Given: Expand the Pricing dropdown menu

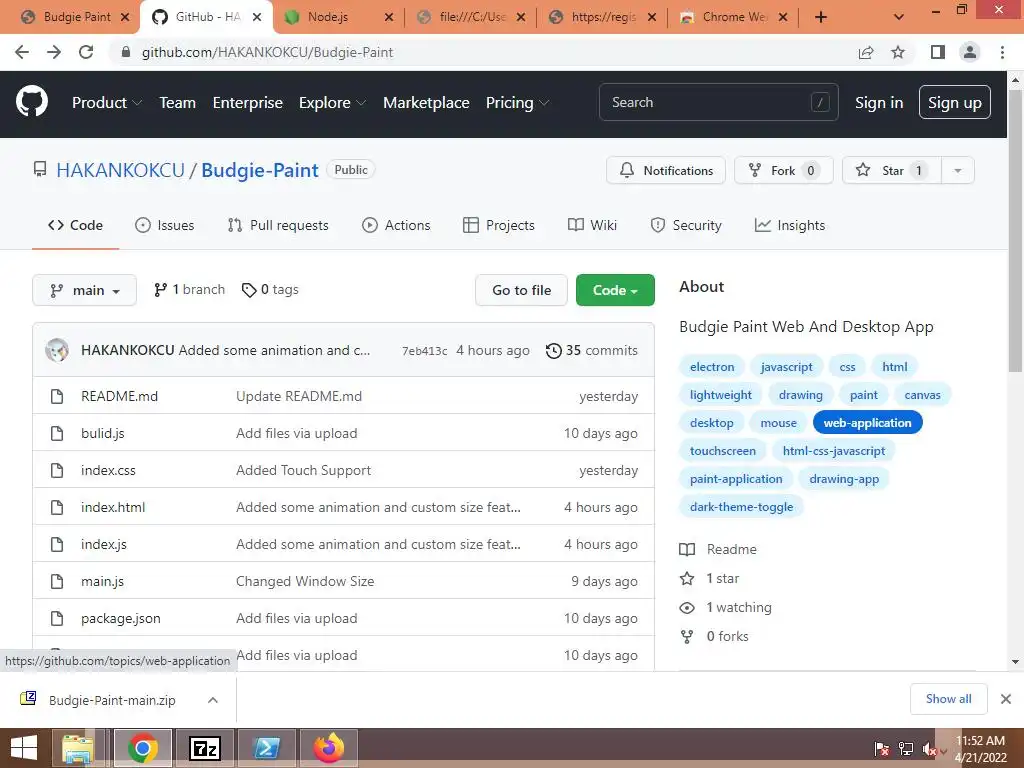Looking at the screenshot, I should pos(517,103).
